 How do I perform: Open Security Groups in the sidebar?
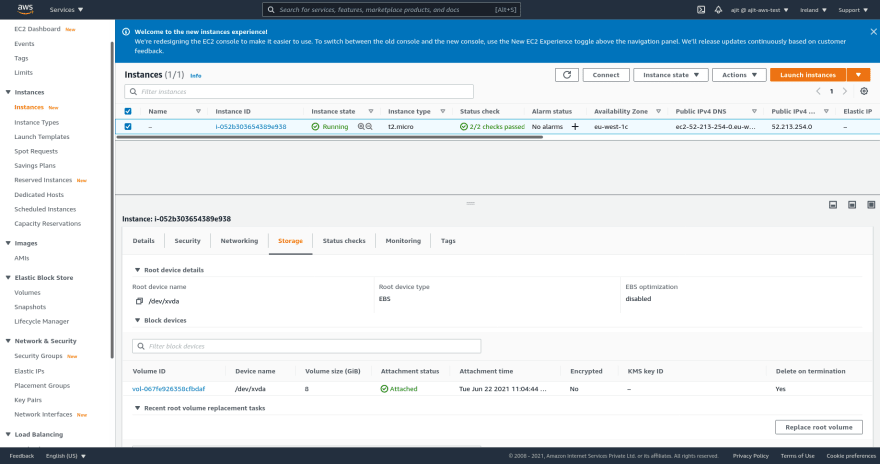[x=38, y=356]
